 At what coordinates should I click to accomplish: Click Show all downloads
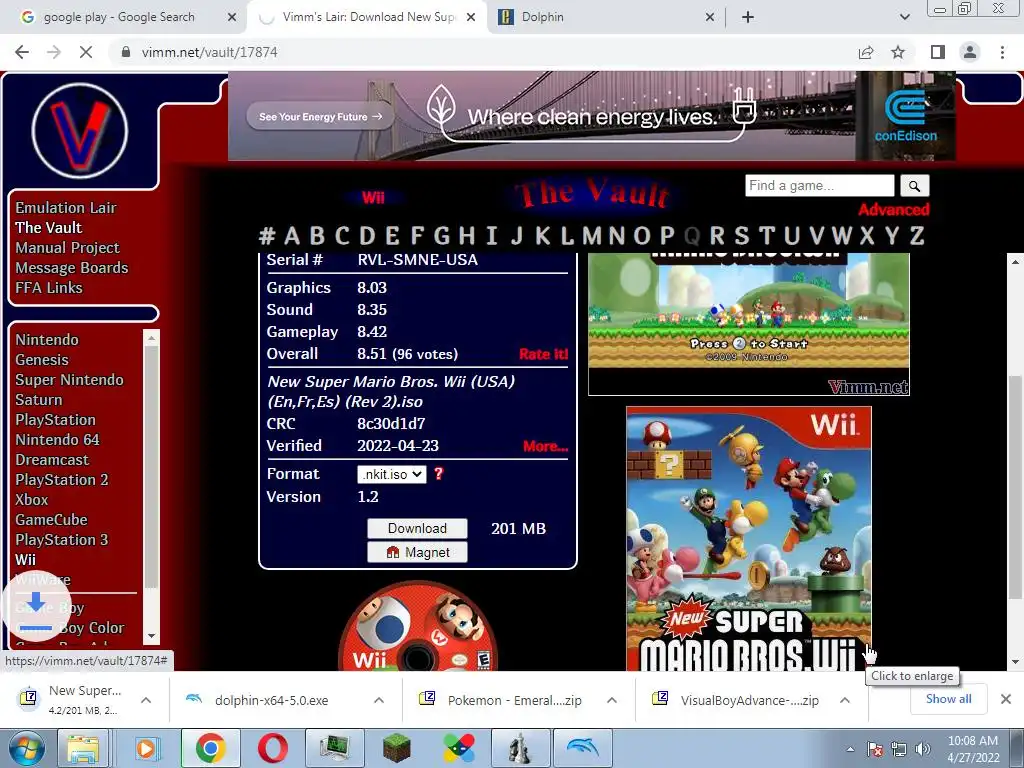pos(948,699)
